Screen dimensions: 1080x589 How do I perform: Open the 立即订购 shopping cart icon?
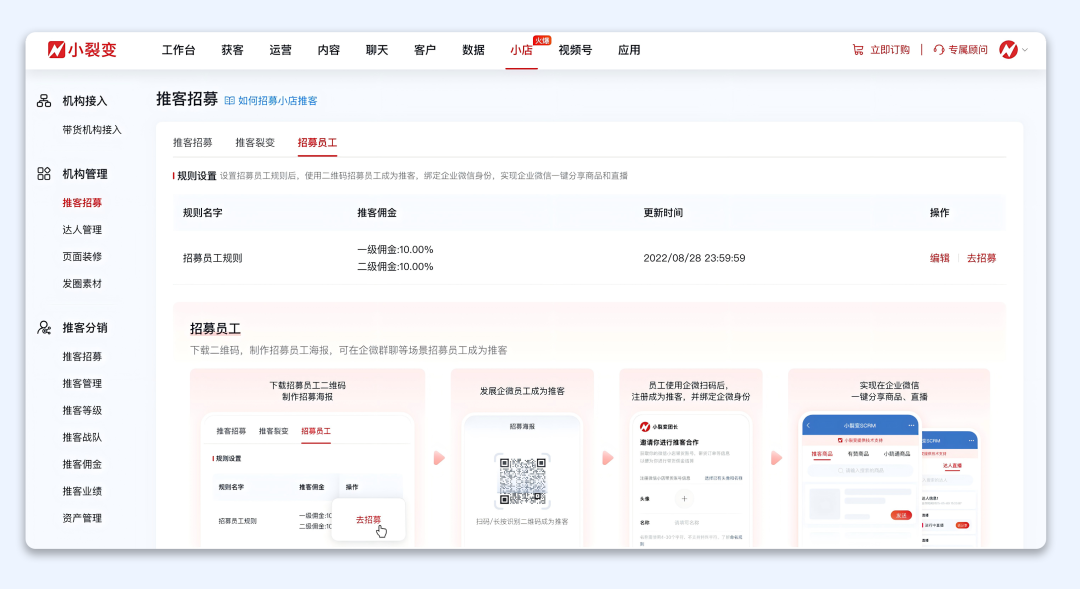point(857,48)
